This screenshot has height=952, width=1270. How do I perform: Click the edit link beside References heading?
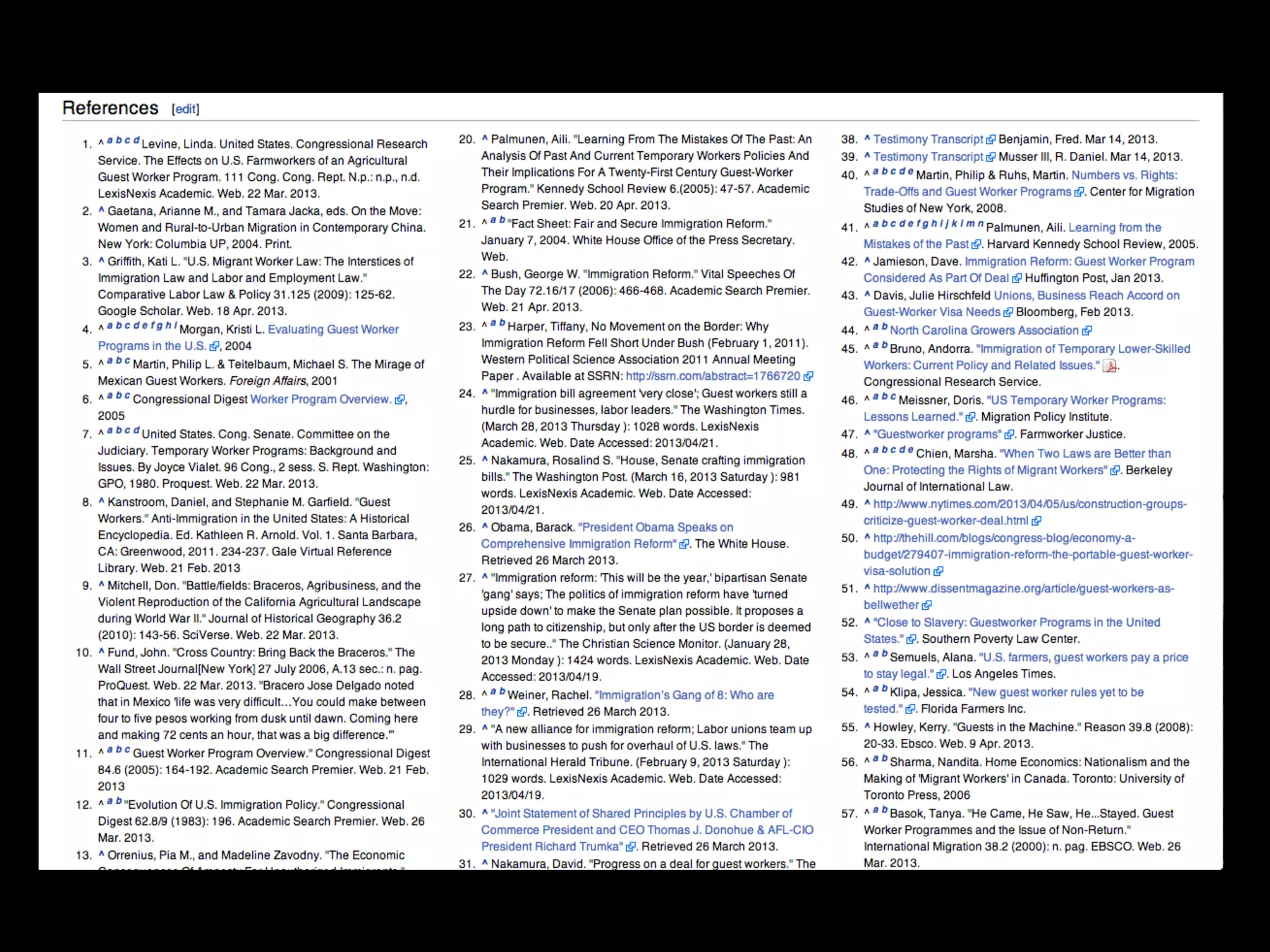(x=185, y=109)
